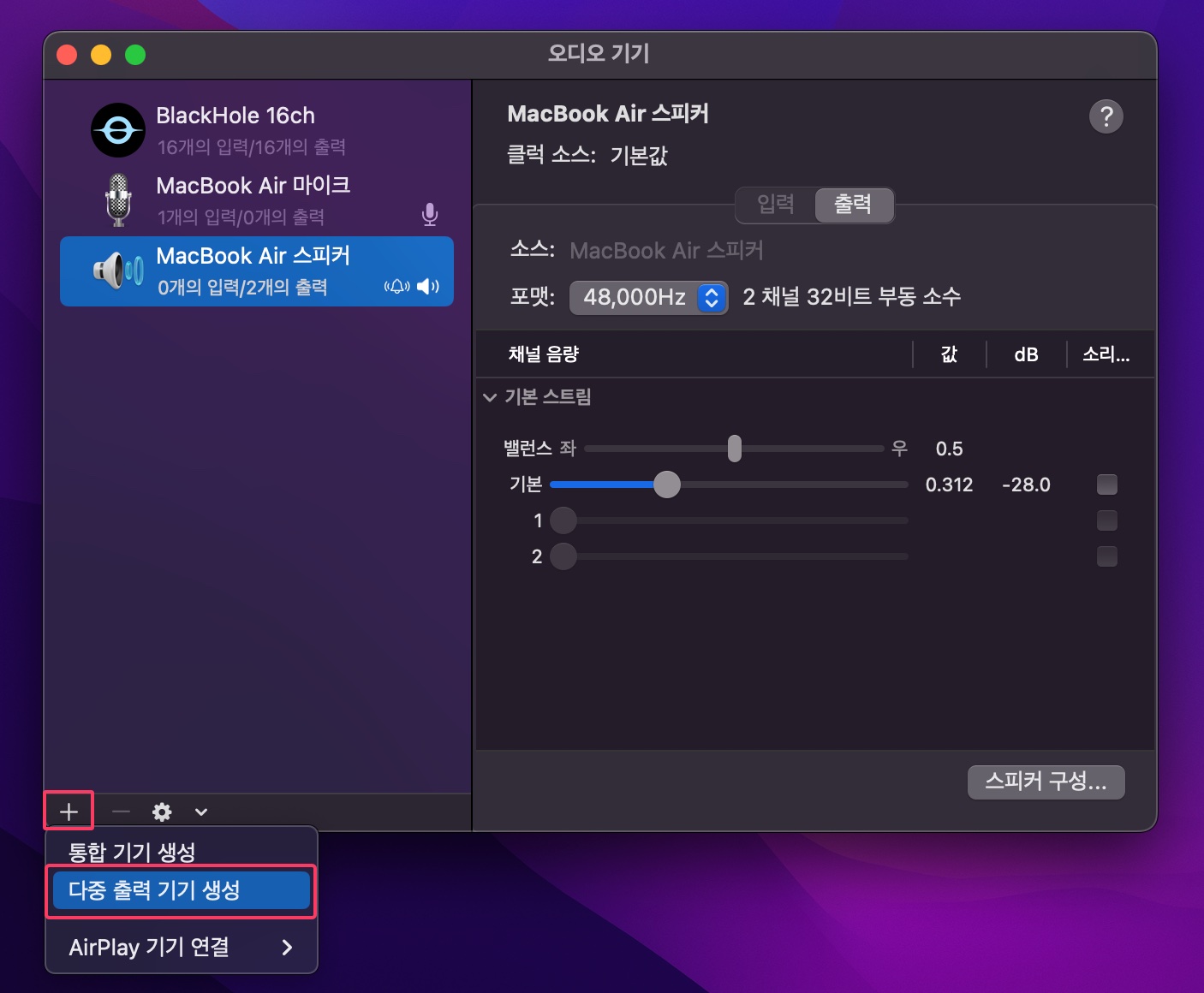1204x993 pixels.
Task: Click the 소리... column header
Action: pyautogui.click(x=1106, y=354)
